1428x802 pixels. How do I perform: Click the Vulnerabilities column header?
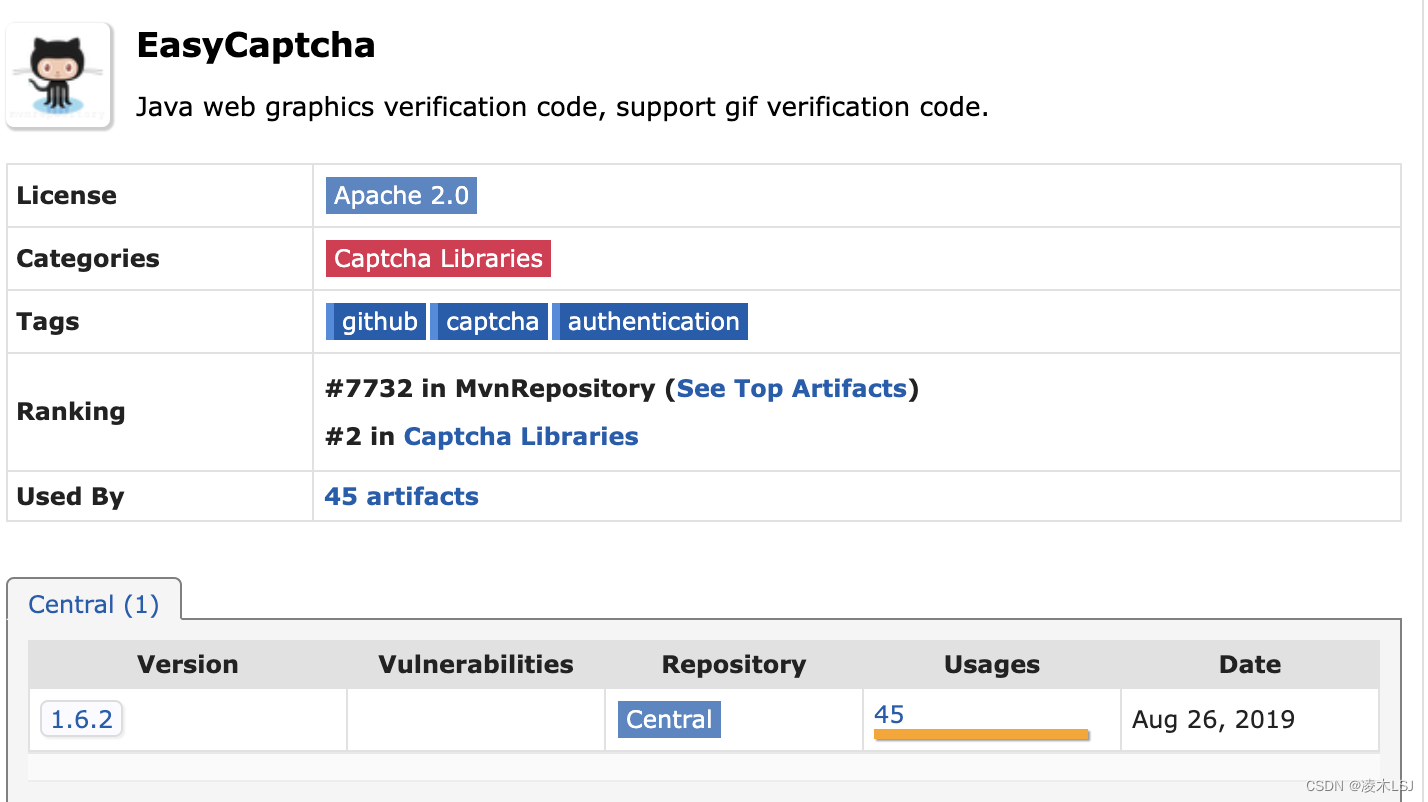(x=475, y=664)
